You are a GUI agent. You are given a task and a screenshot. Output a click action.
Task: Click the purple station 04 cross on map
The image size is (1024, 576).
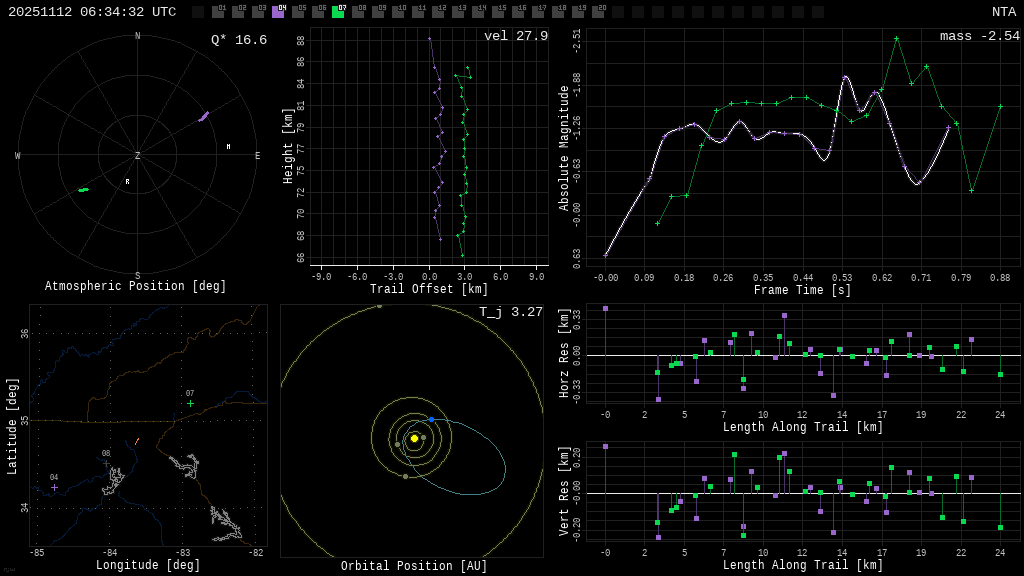(55, 488)
